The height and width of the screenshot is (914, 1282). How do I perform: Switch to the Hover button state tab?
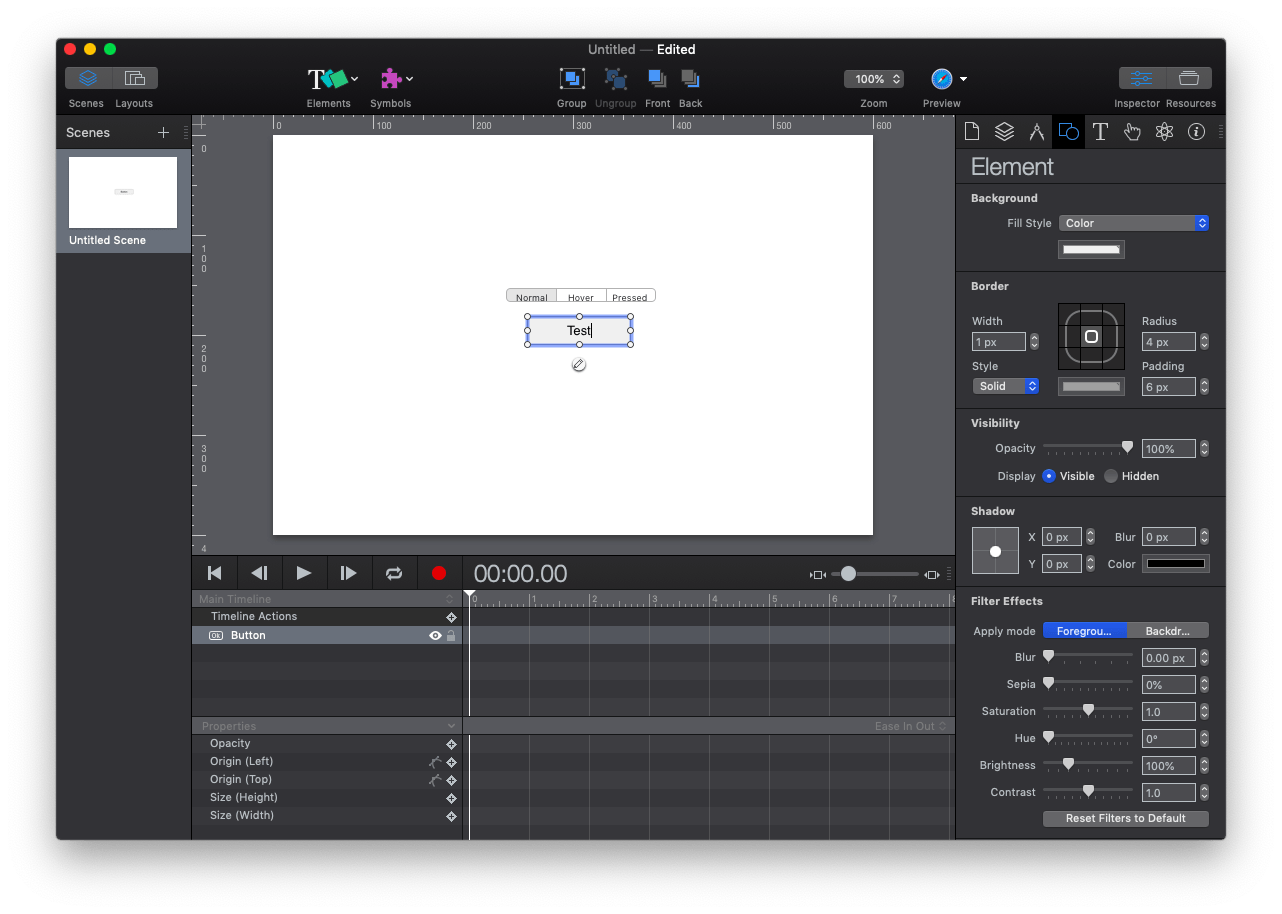click(x=580, y=296)
